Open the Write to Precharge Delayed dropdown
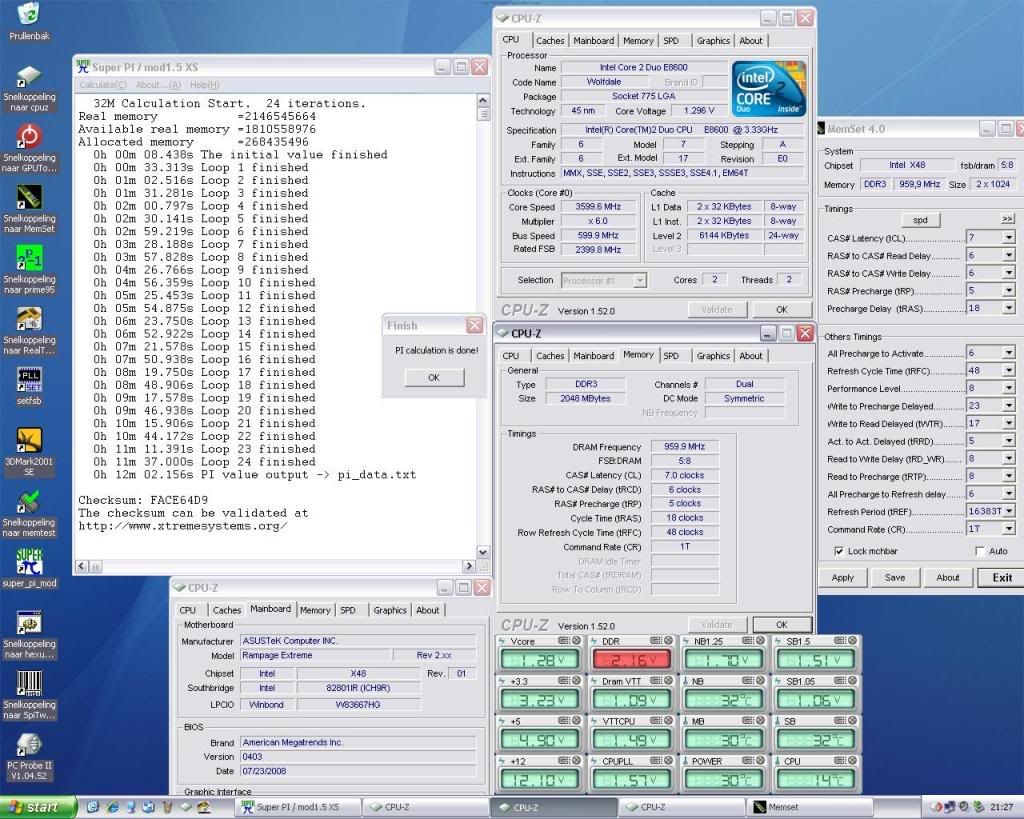1024x819 pixels. (x=1009, y=406)
